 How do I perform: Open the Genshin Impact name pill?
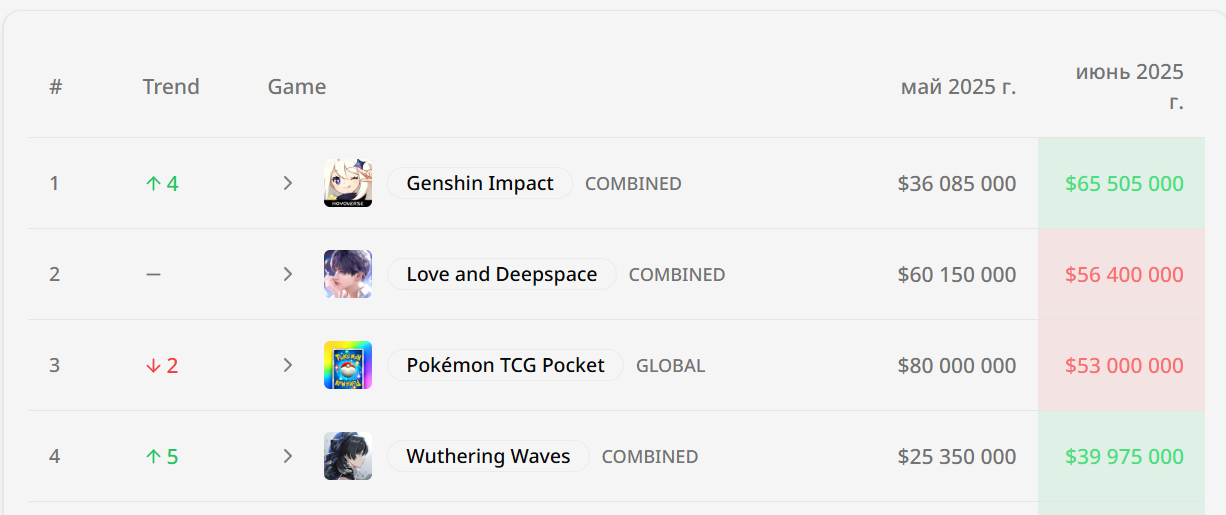click(480, 184)
